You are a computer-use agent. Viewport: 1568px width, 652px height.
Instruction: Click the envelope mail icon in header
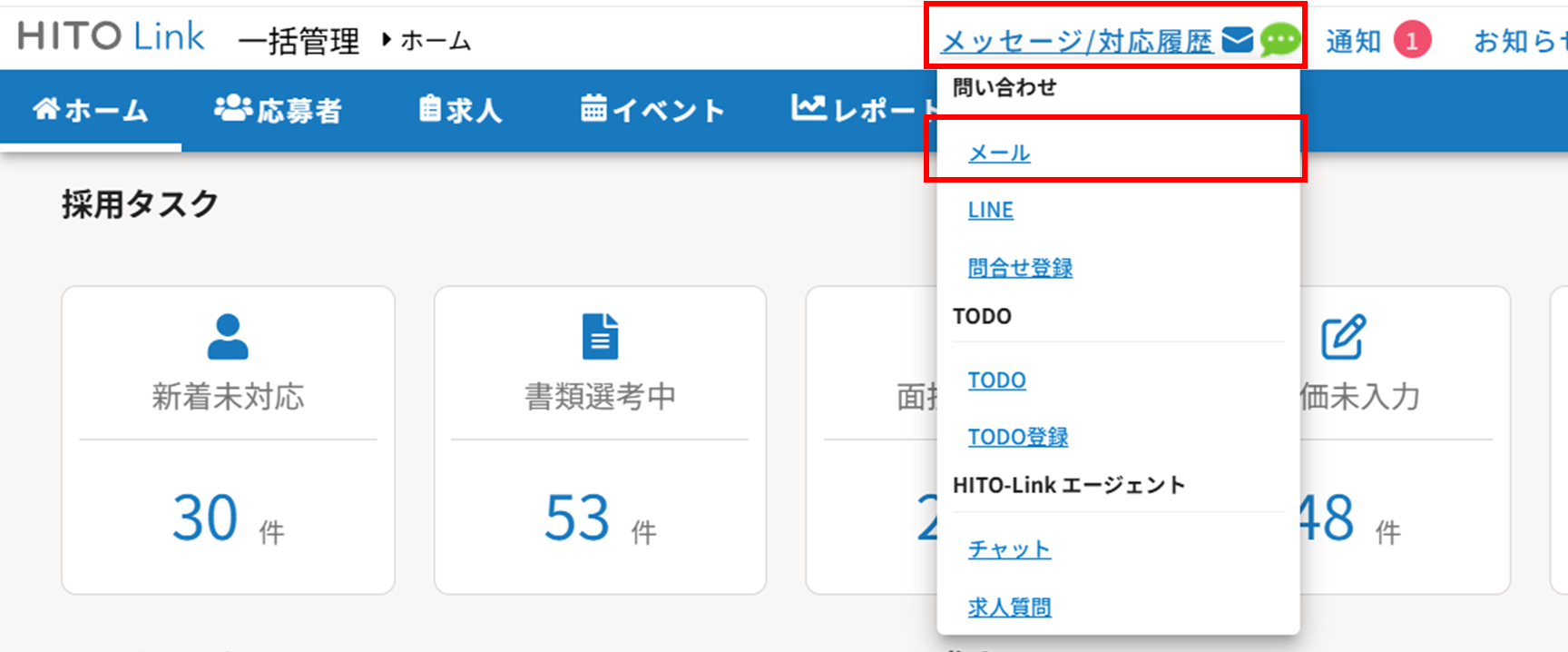[x=1238, y=40]
